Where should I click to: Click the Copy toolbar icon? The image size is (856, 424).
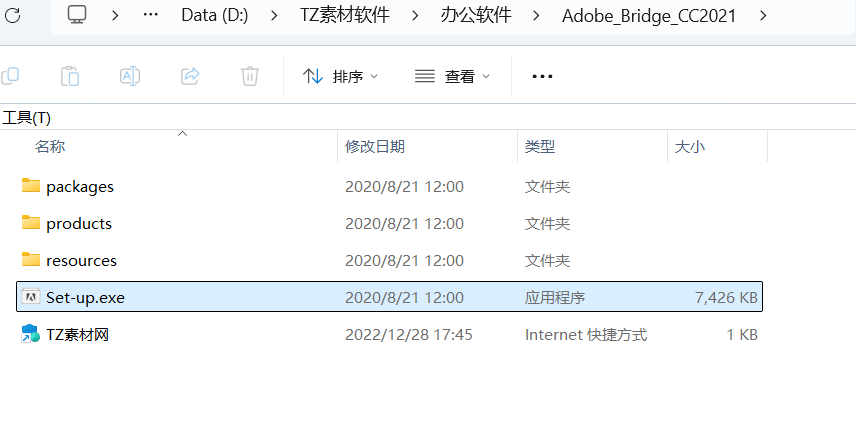(x=10, y=76)
